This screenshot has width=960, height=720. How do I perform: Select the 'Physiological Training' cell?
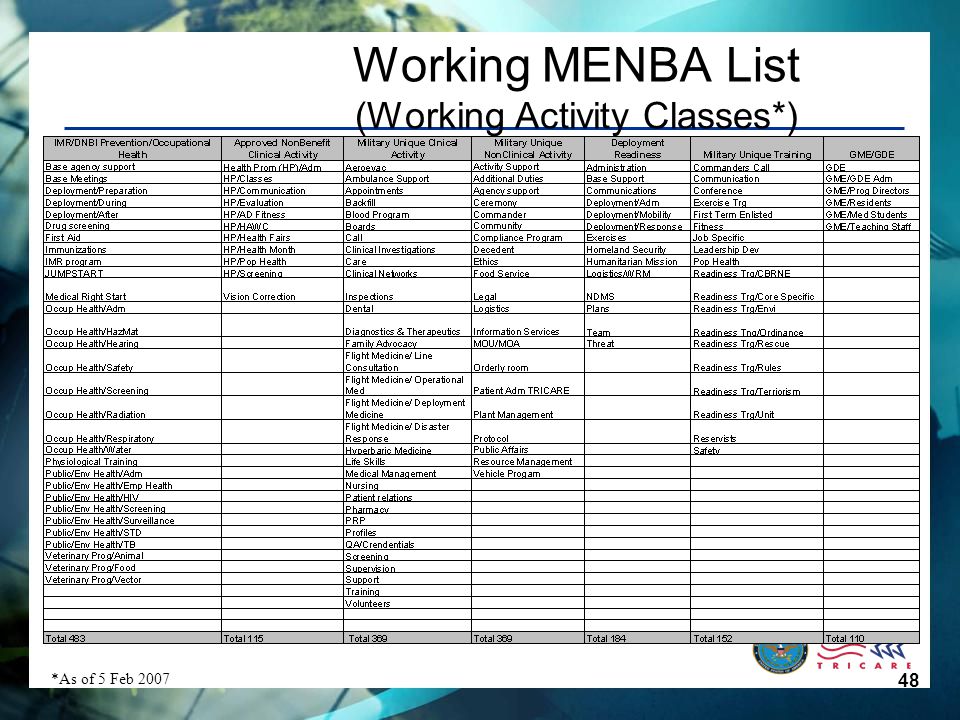[x=132, y=462]
